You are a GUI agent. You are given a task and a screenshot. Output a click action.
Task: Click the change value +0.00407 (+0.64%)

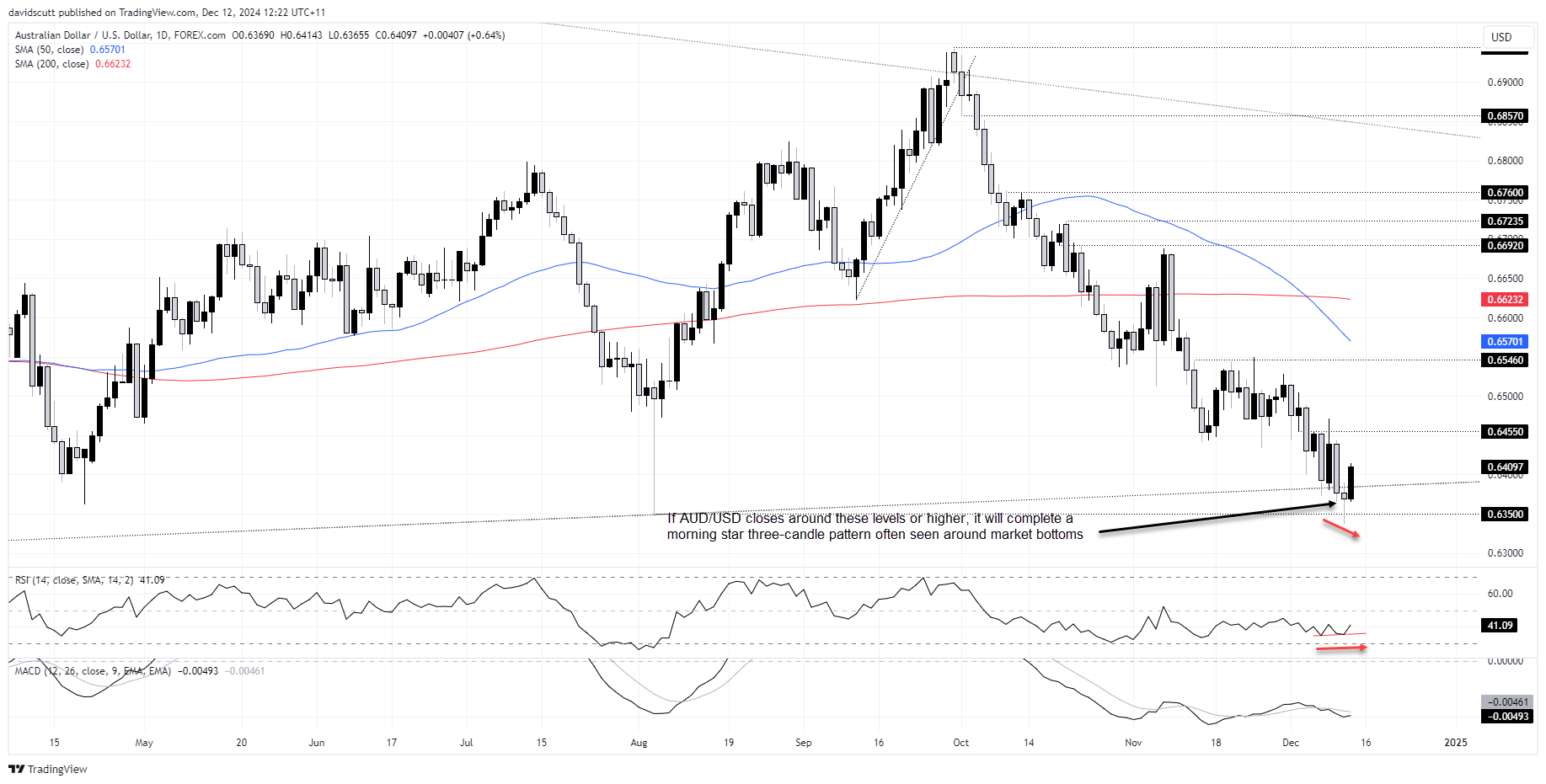point(464,35)
